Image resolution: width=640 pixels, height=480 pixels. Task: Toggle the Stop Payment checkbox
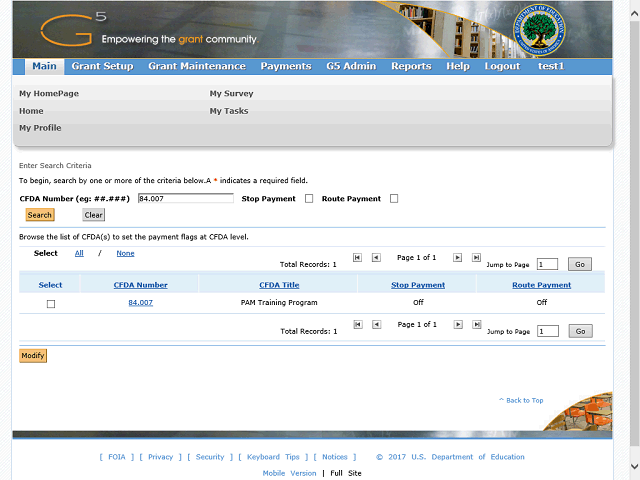(309, 199)
